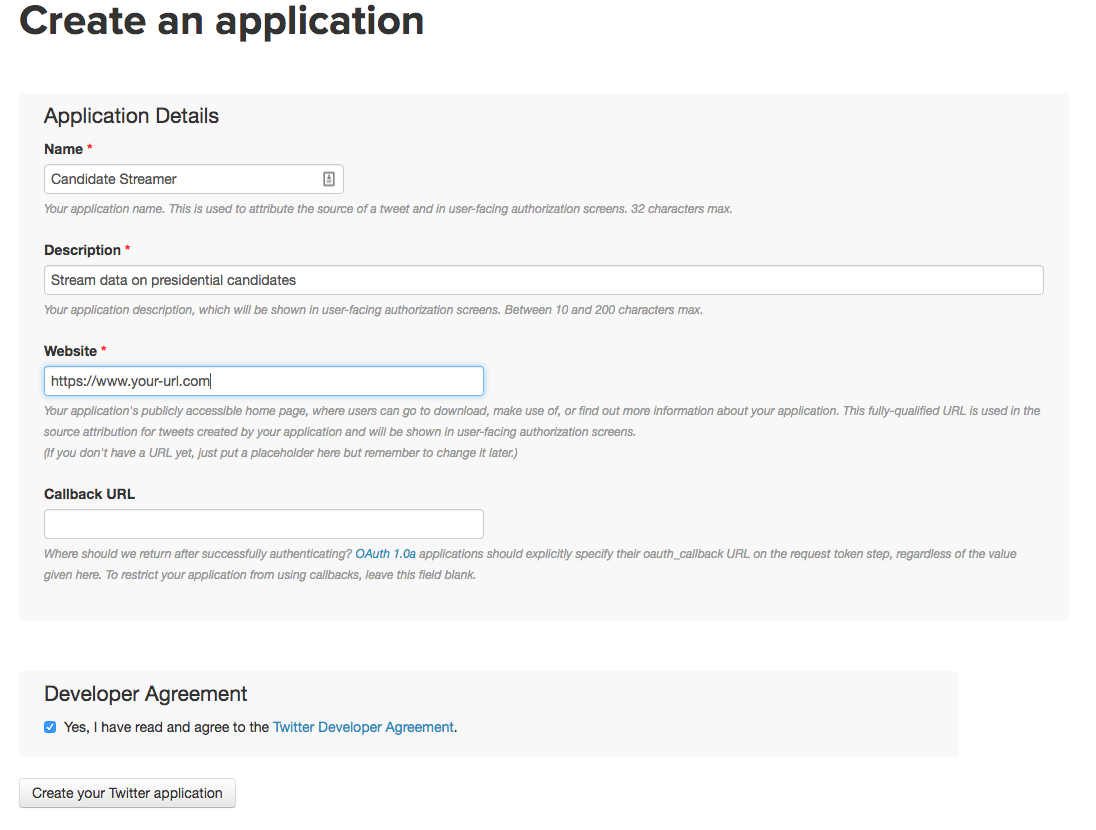The height and width of the screenshot is (830, 1096).
Task: Click the Developer Agreement section heading
Action: (146, 694)
